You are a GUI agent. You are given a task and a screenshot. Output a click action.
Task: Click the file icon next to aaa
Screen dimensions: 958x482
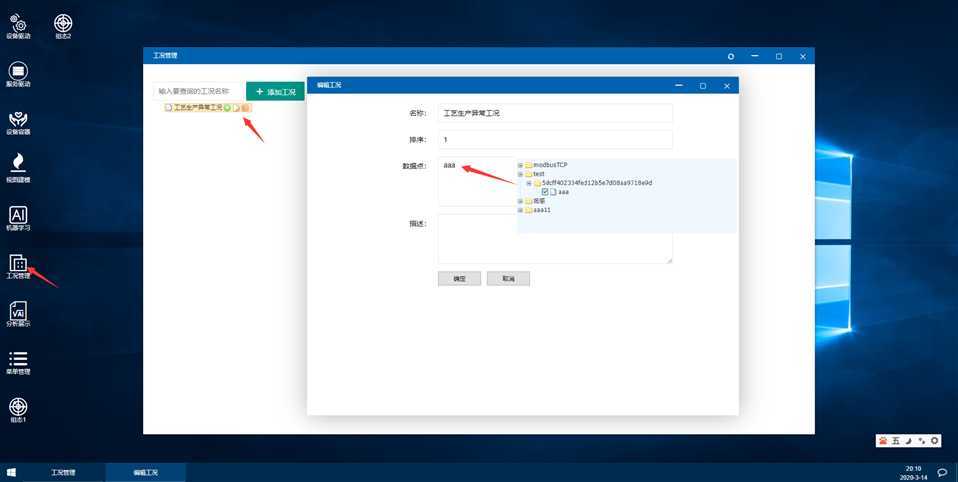[554, 192]
